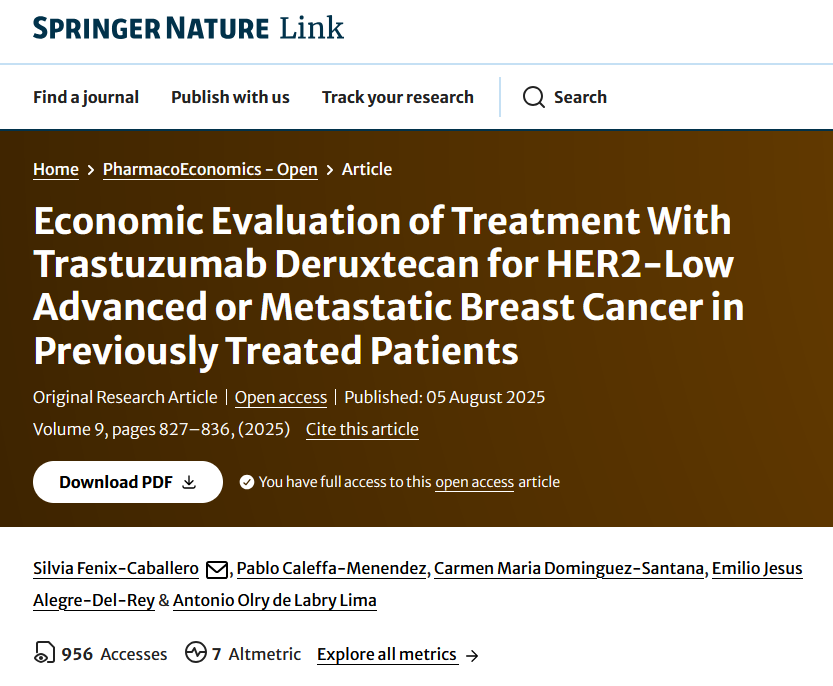
Task: Open Track your research menu item
Action: (397, 97)
